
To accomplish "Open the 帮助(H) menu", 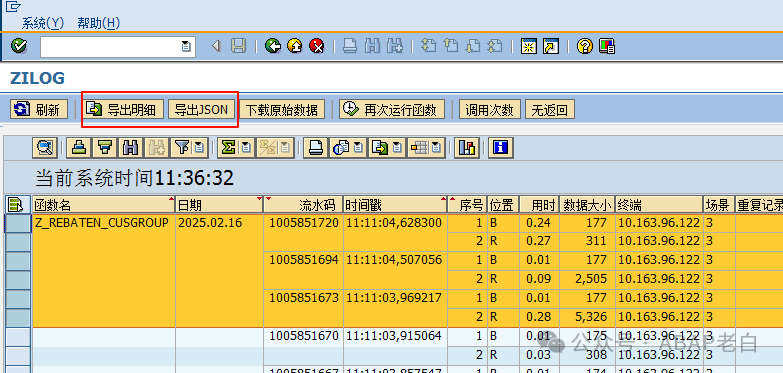I will [99, 23].
